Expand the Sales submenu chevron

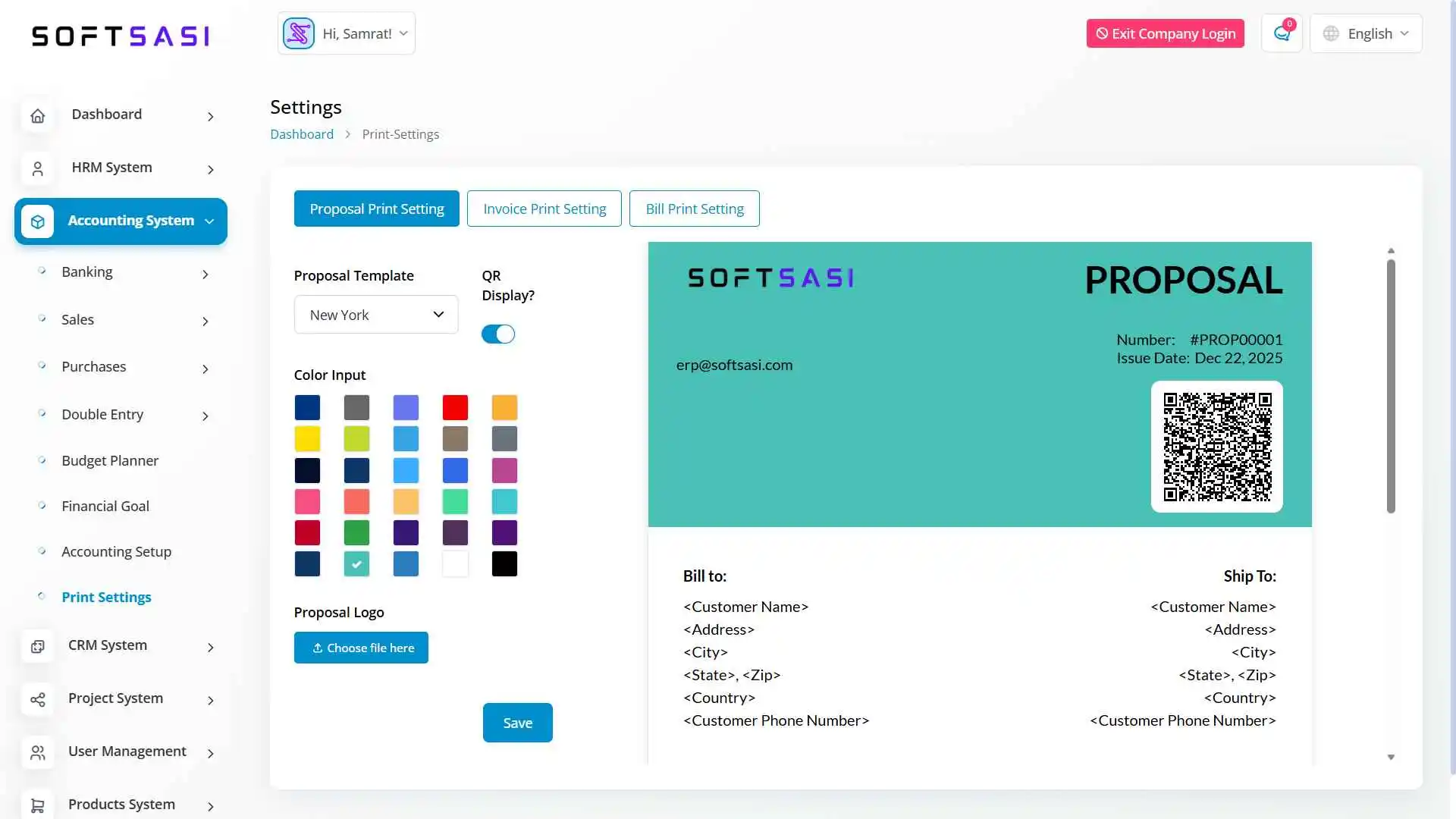click(x=206, y=322)
